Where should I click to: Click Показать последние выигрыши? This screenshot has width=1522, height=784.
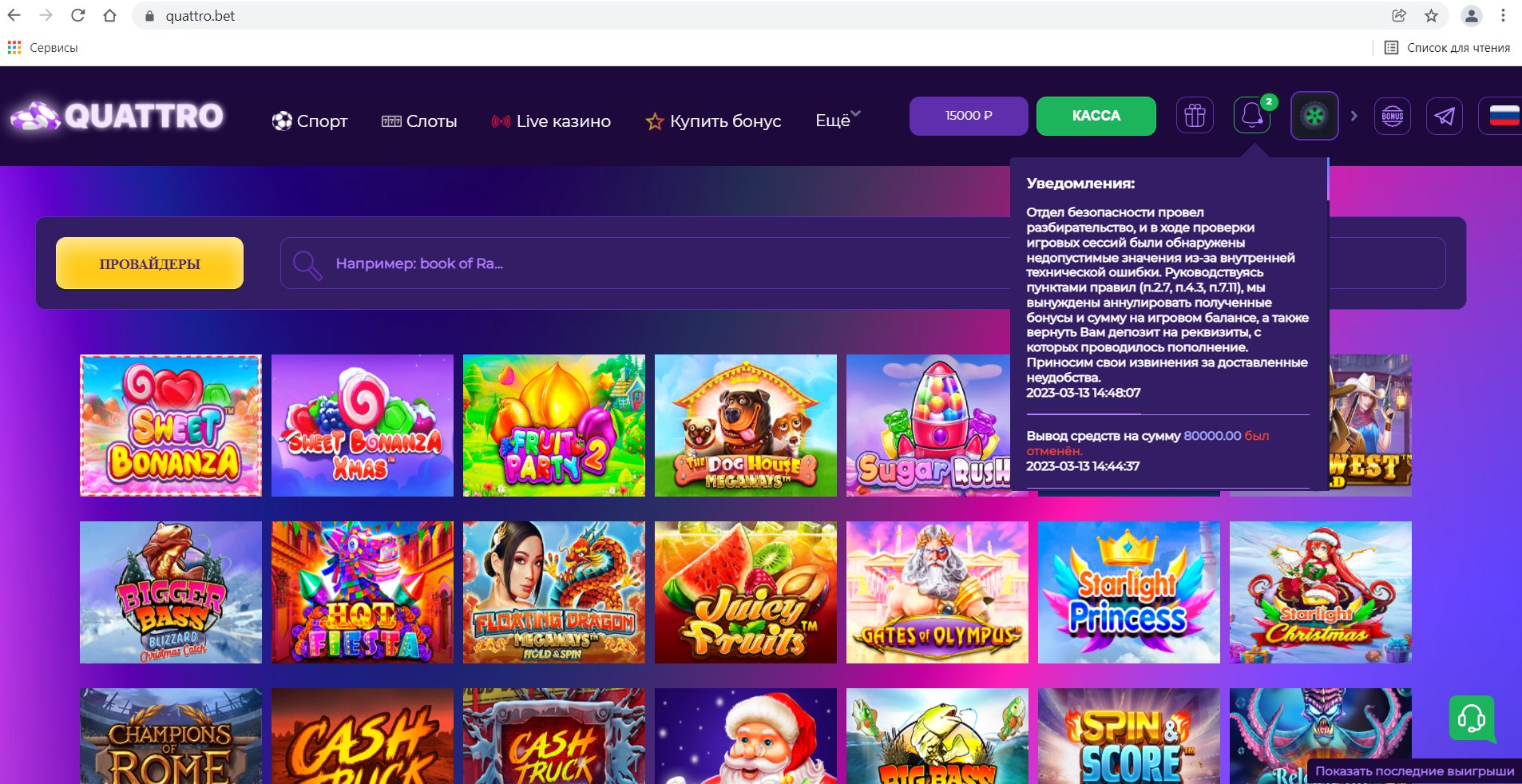pyautogui.click(x=1414, y=771)
